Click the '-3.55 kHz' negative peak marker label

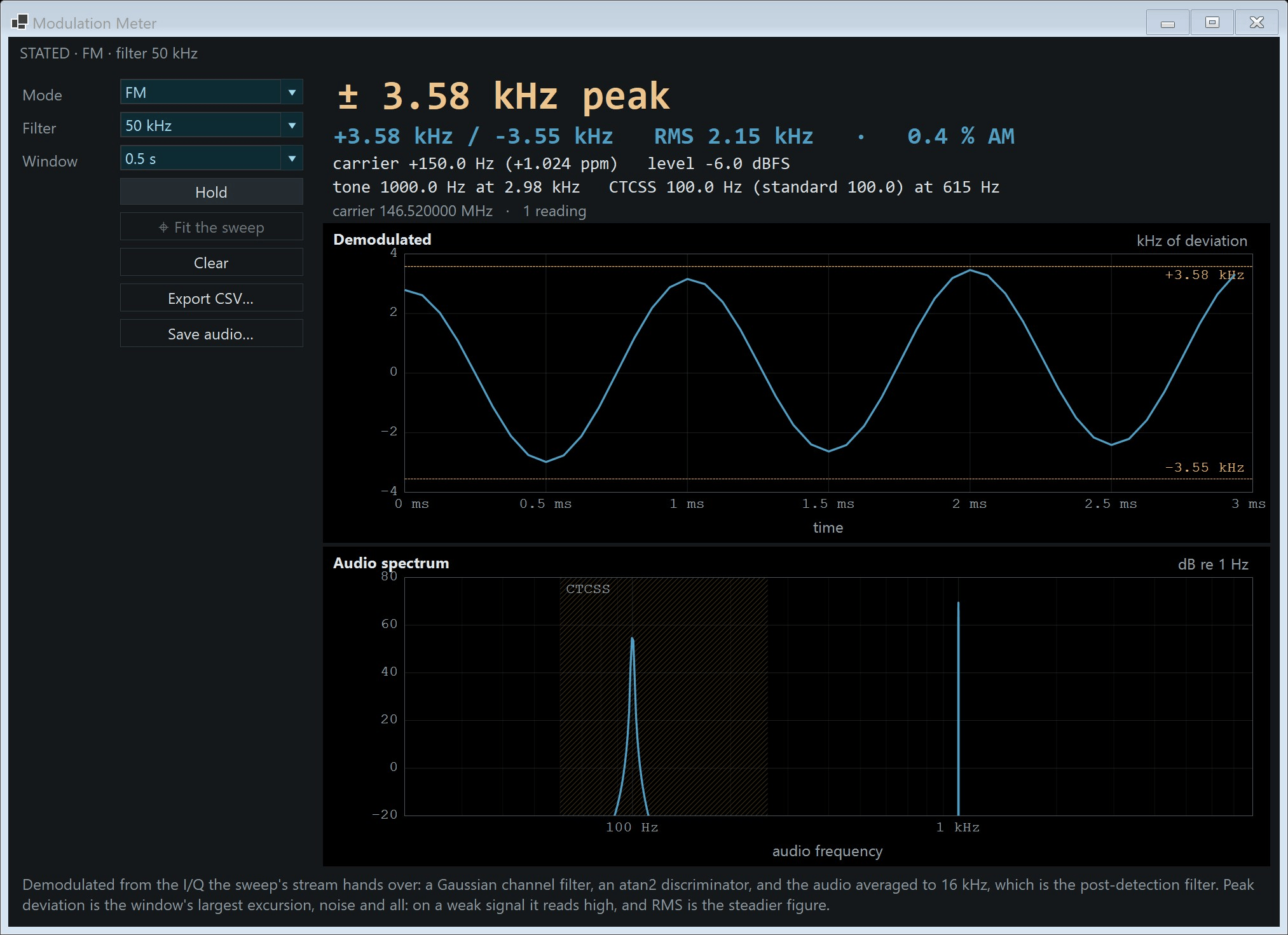tap(1204, 467)
